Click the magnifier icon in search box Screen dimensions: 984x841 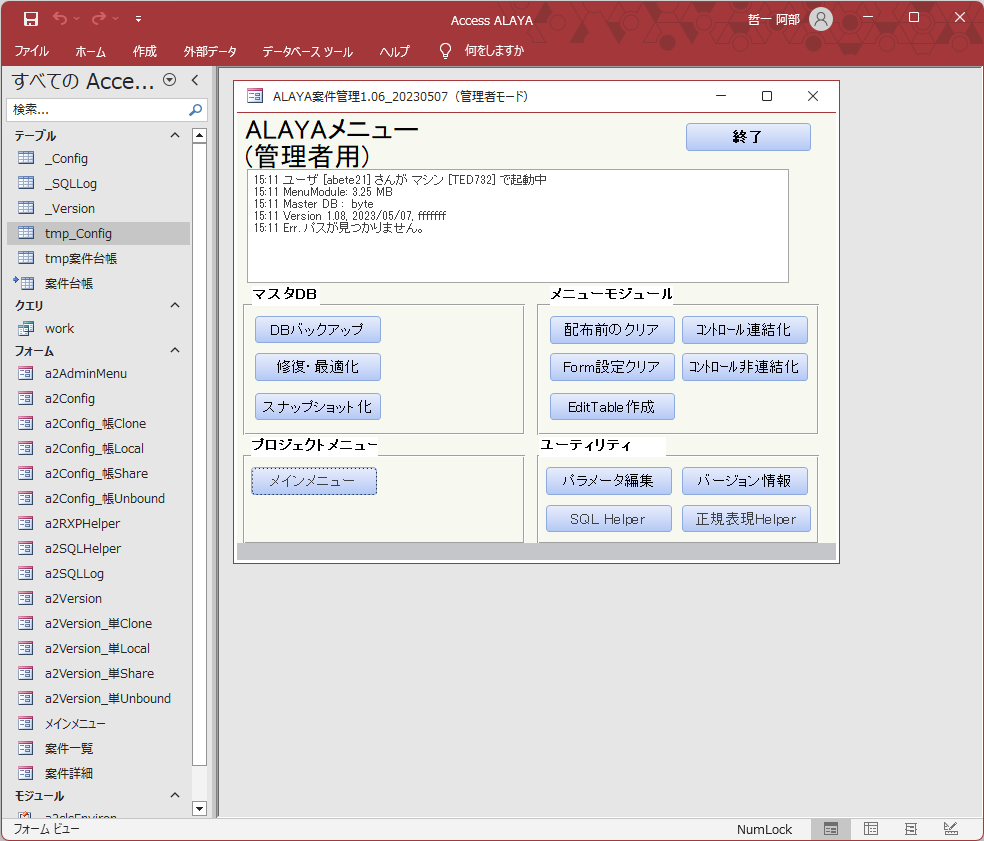196,110
